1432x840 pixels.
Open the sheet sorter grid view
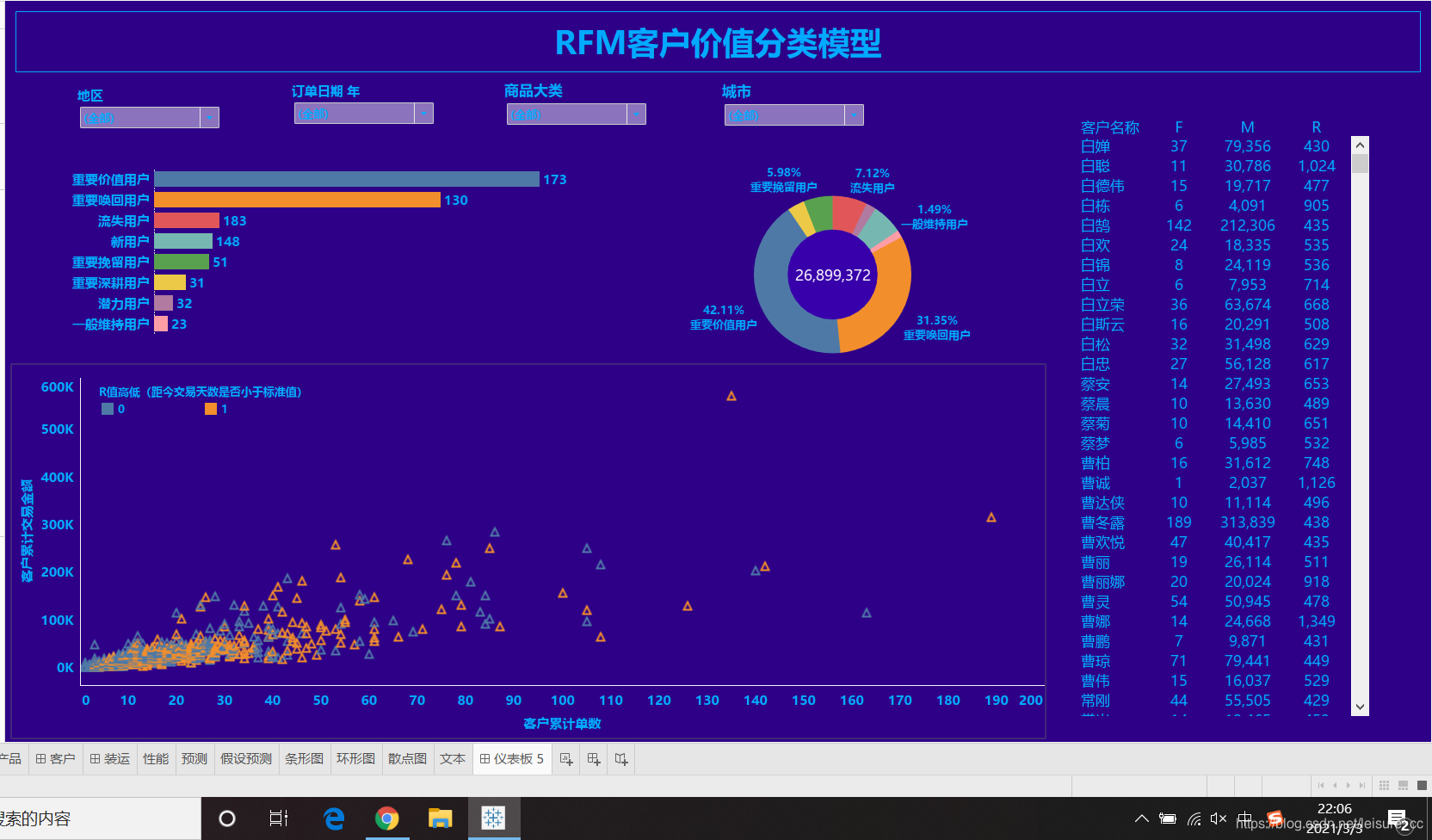(1385, 786)
